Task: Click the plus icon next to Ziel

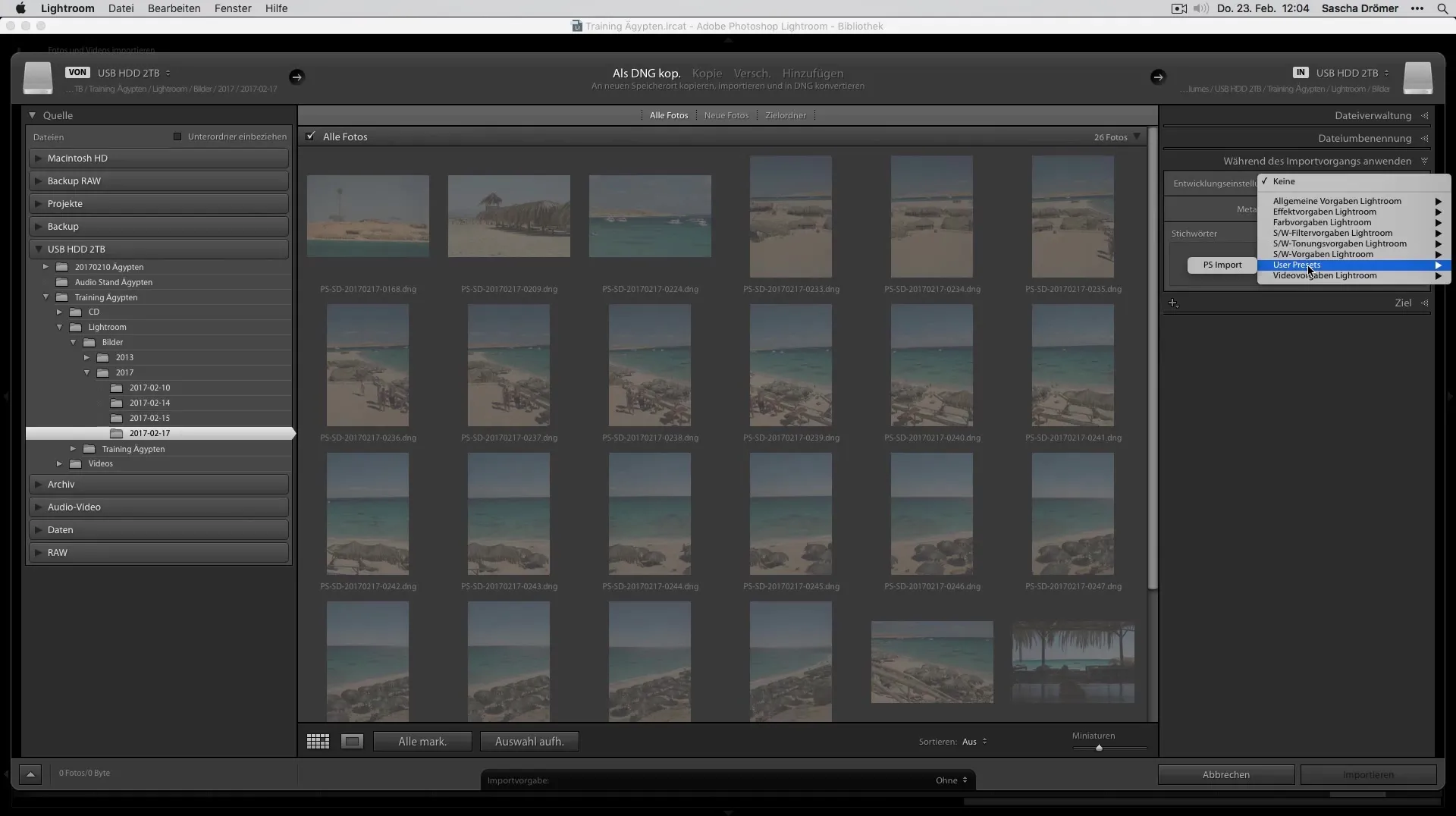Action: 1173,303
